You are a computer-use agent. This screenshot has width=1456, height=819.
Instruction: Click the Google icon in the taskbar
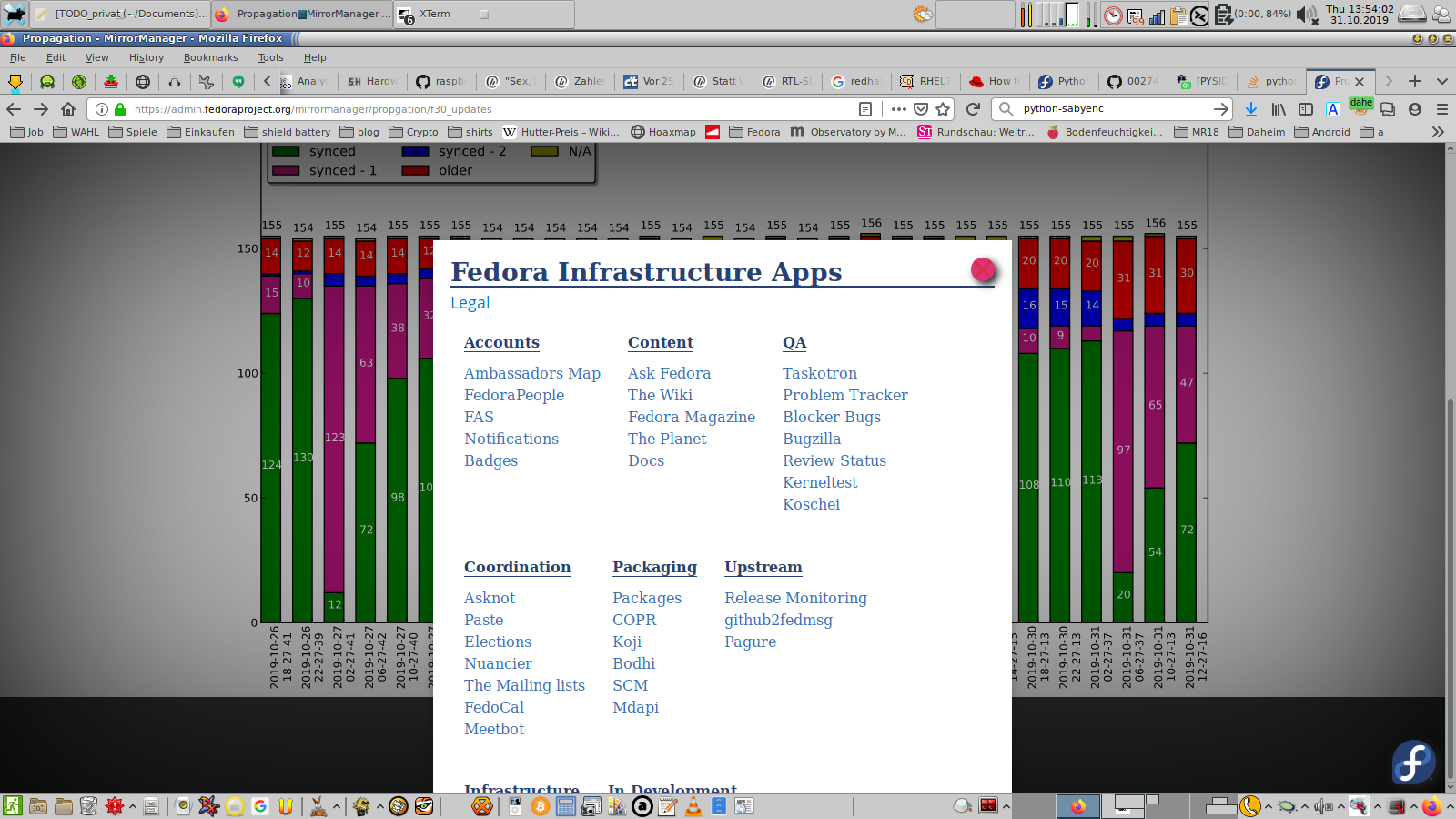(260, 806)
